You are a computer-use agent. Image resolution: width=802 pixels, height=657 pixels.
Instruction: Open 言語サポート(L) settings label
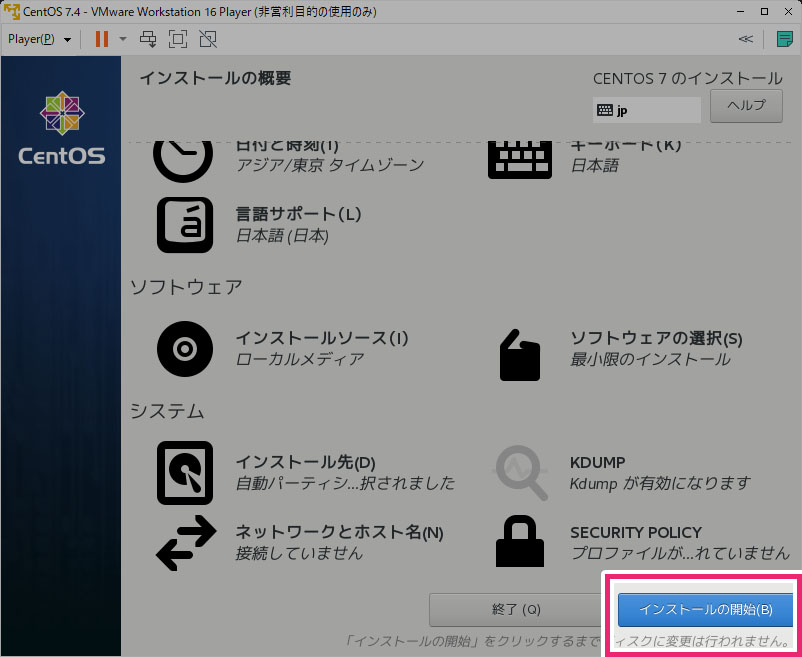tap(298, 214)
